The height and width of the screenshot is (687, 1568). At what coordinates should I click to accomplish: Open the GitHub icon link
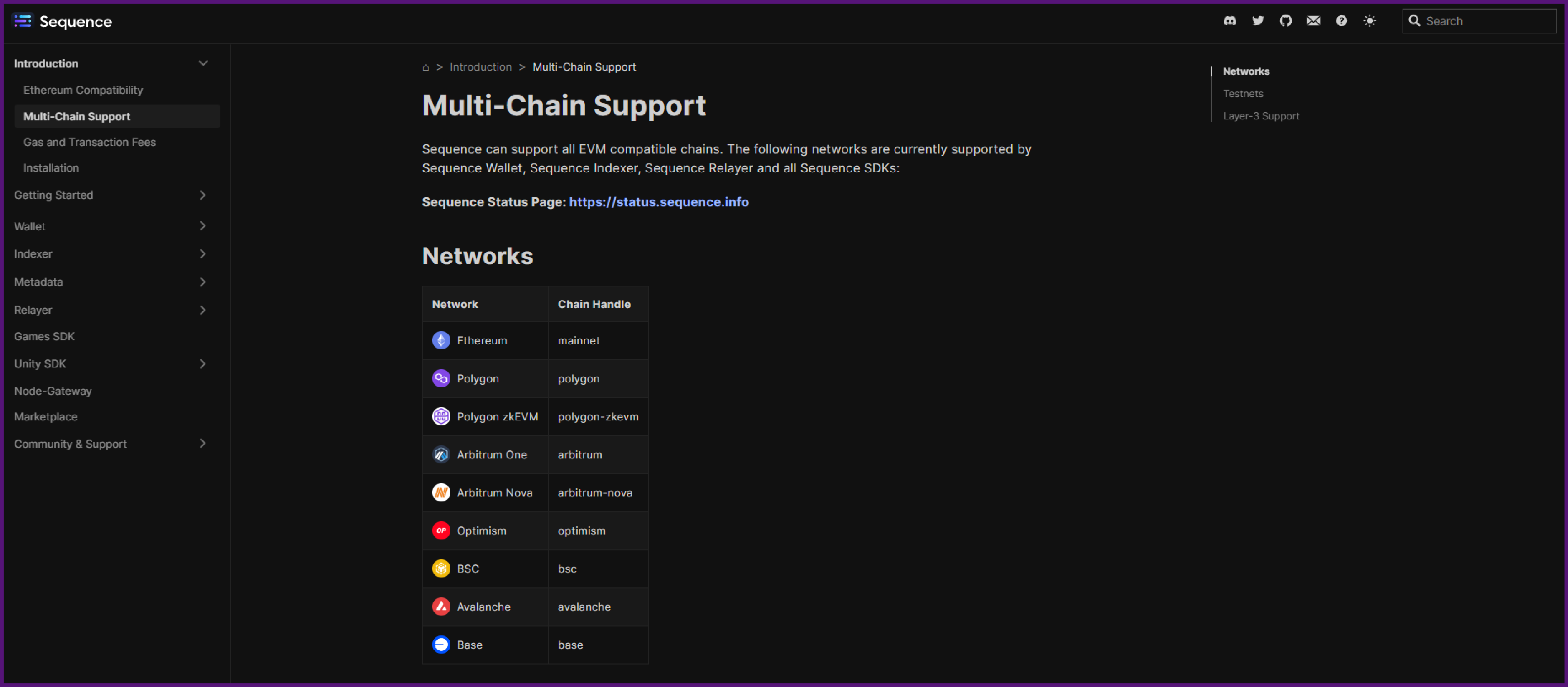pos(1285,21)
